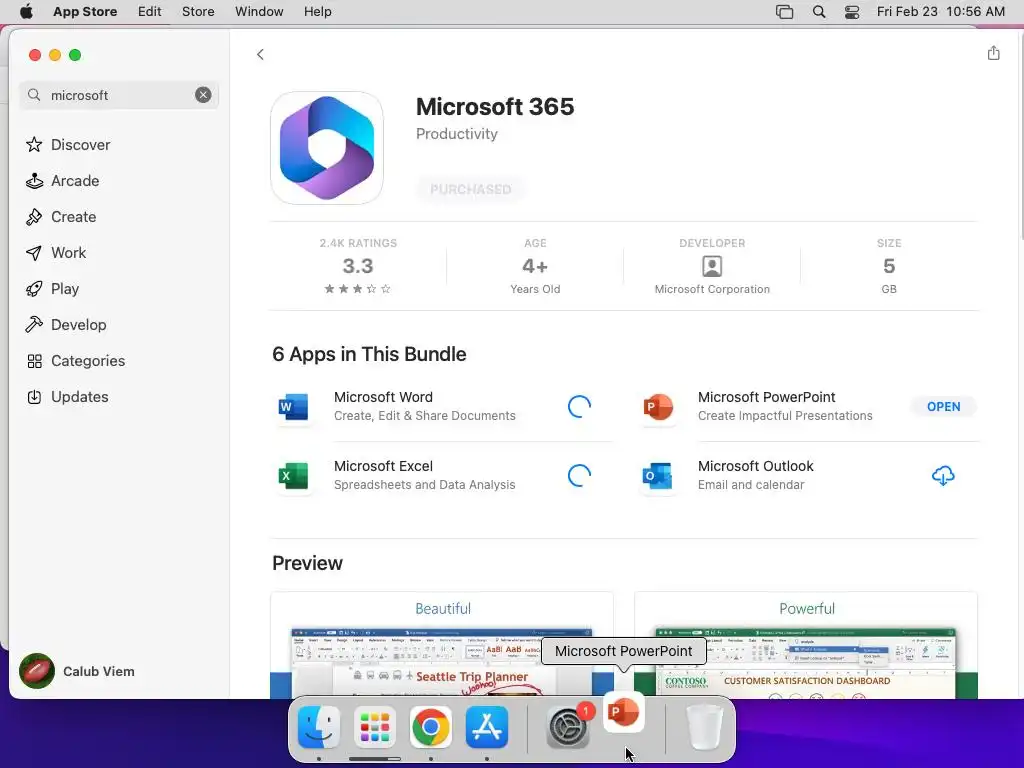Click the date and time clock
This screenshot has height=768, width=1024.
[940, 12]
